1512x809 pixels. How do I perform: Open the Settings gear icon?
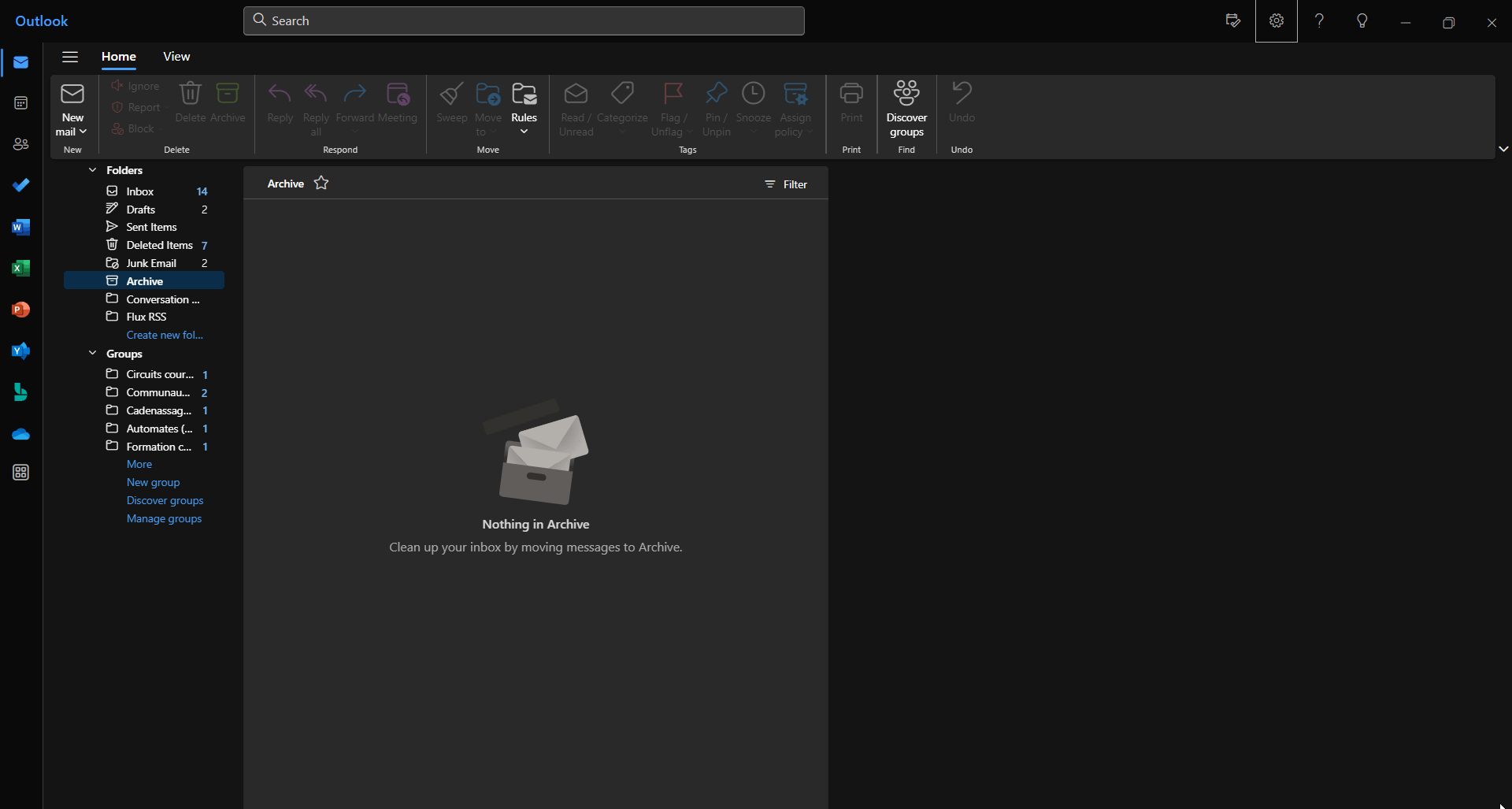(x=1276, y=21)
